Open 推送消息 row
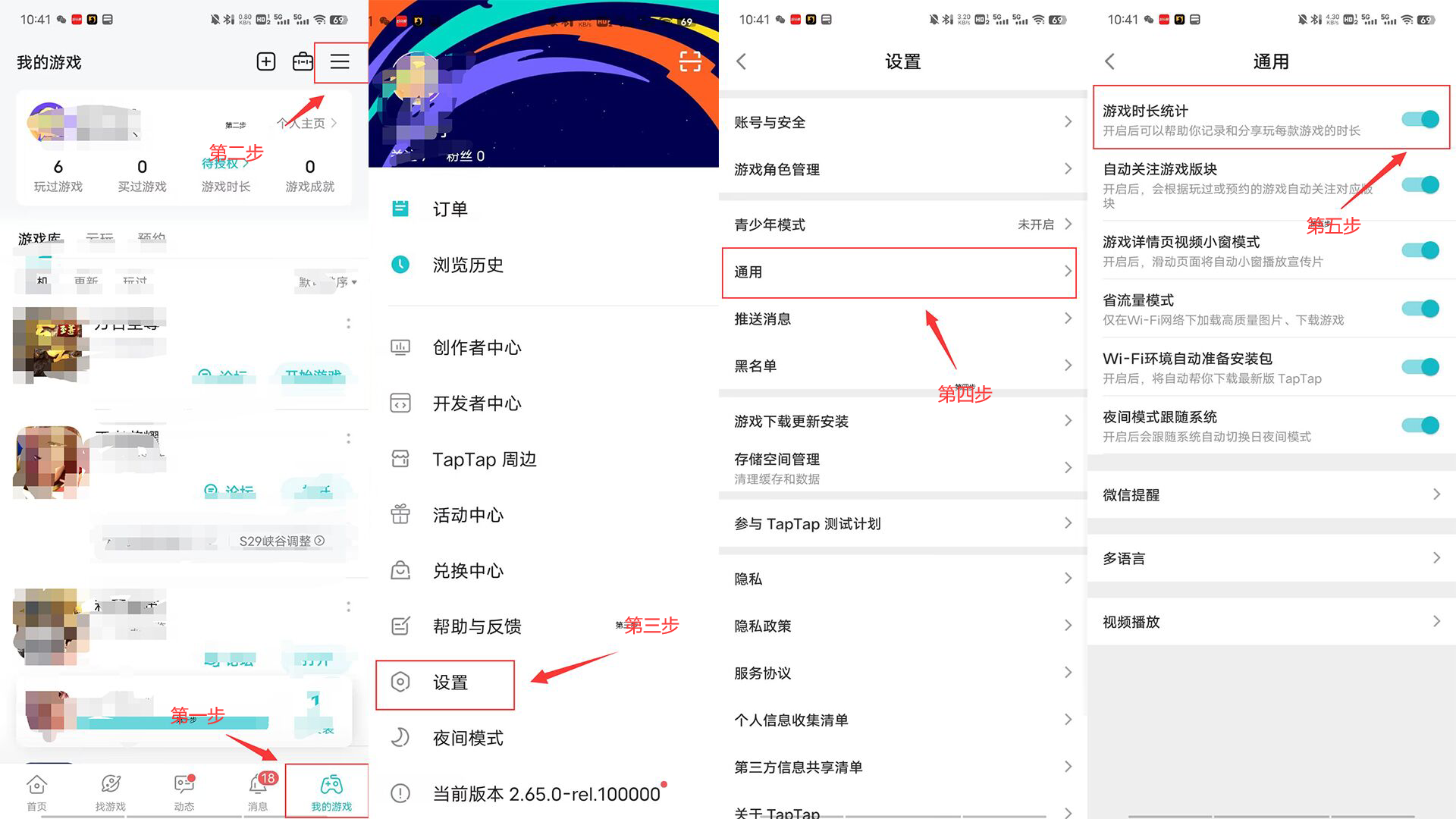Viewport: 1456px width, 819px height. click(903, 318)
